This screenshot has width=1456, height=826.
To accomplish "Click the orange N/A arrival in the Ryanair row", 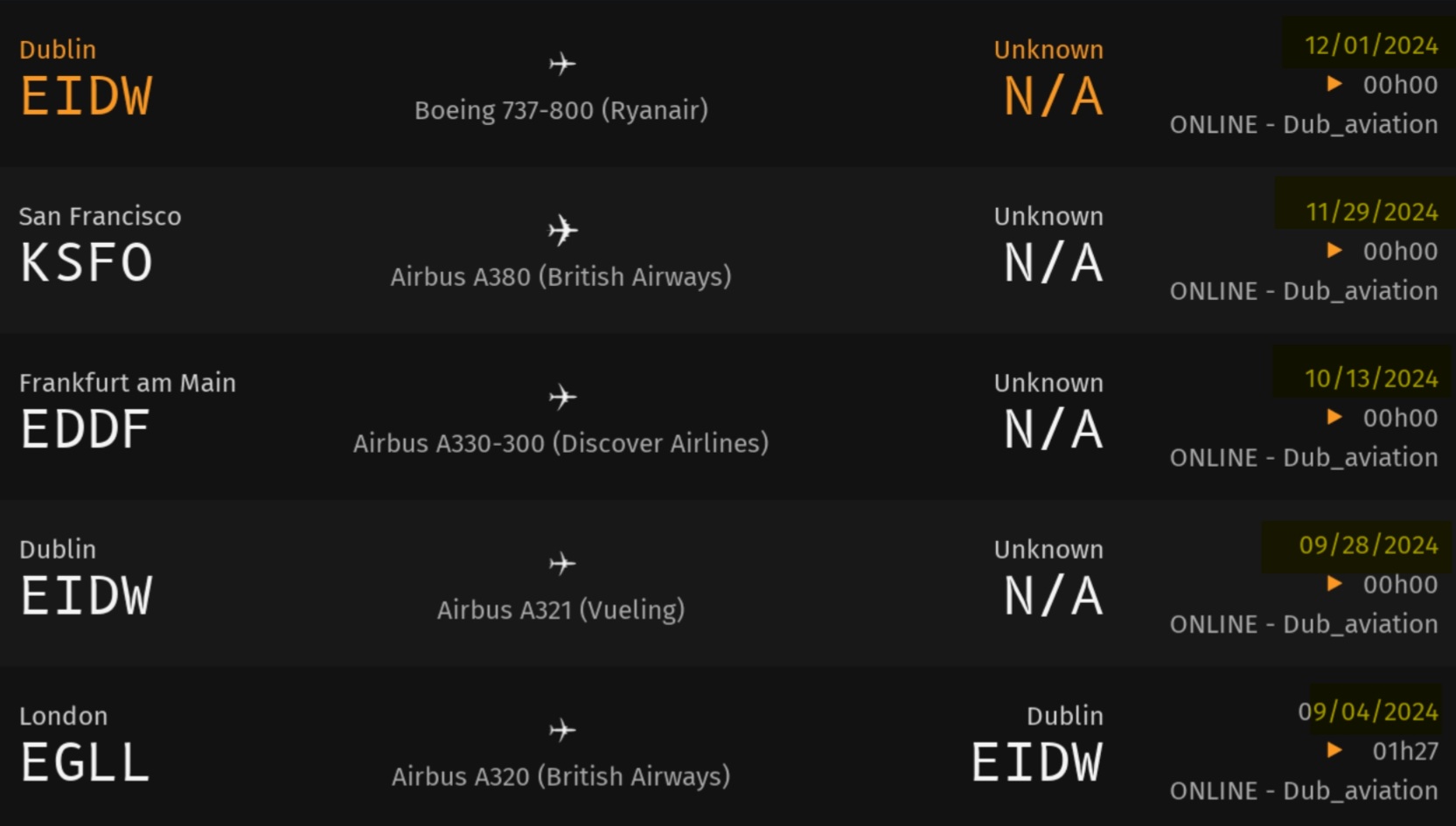I will point(1053,96).
